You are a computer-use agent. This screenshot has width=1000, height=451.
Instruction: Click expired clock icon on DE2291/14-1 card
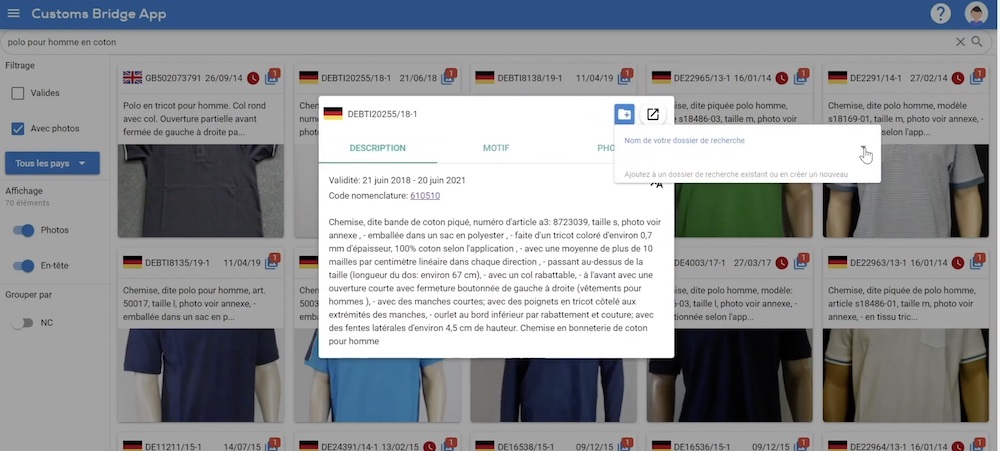click(x=958, y=78)
